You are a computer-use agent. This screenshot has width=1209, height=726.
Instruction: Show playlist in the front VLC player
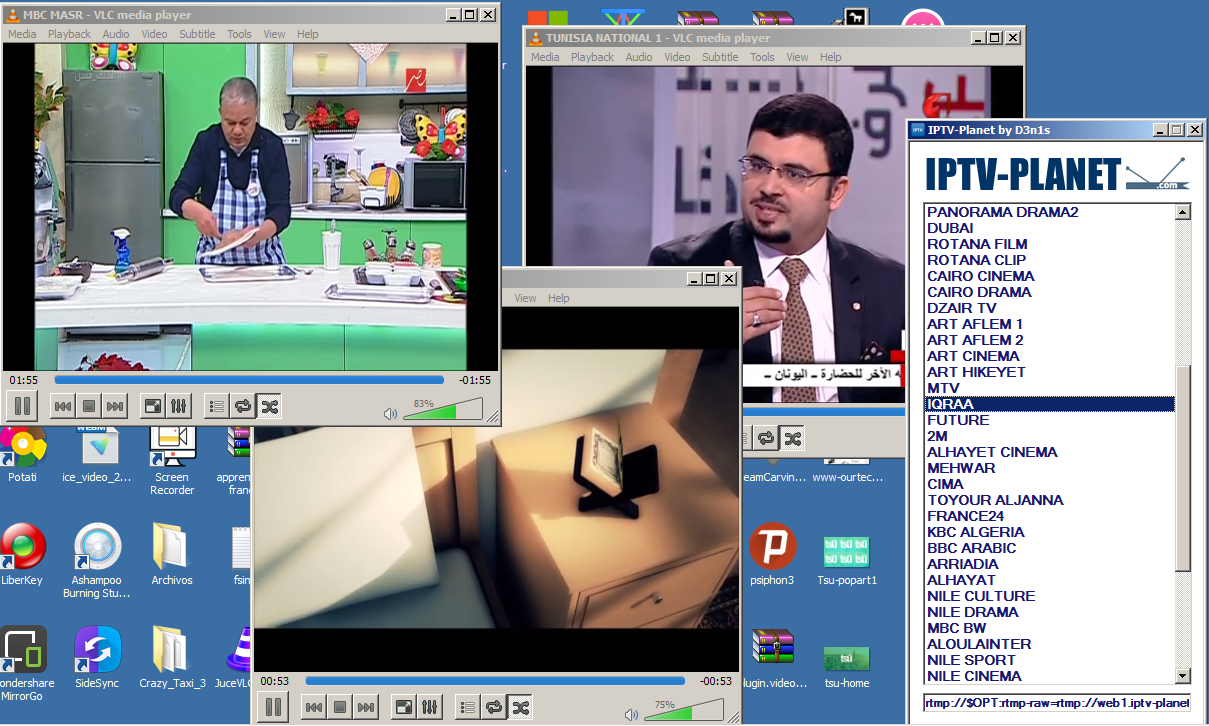(468, 707)
